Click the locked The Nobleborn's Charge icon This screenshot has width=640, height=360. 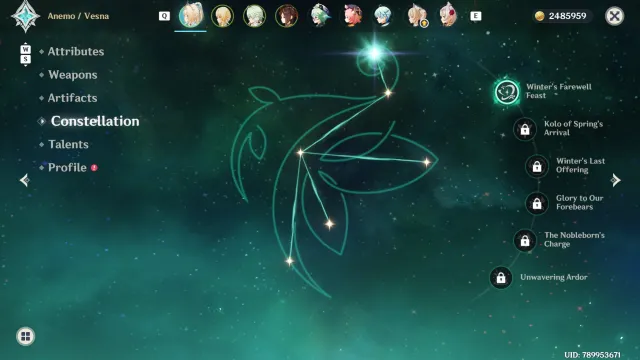click(x=525, y=240)
